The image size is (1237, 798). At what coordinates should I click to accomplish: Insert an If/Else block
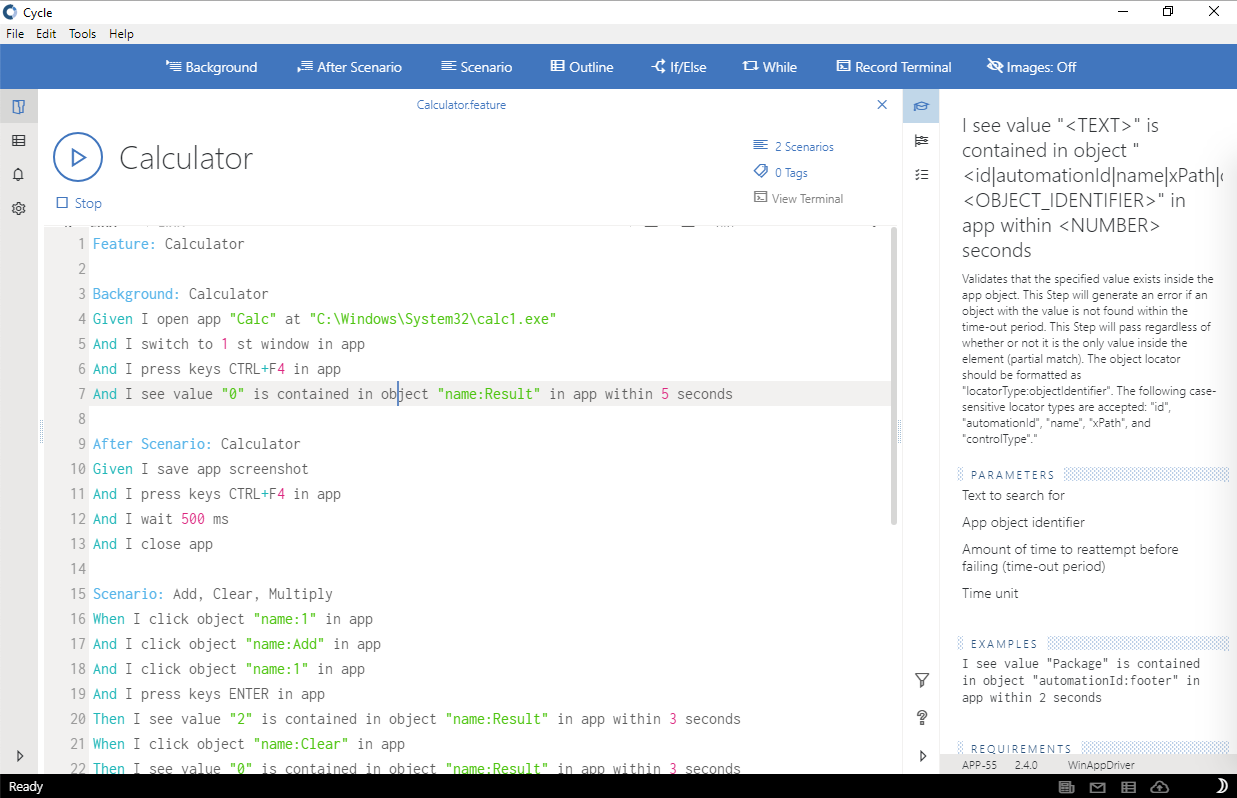pyautogui.click(x=679, y=67)
